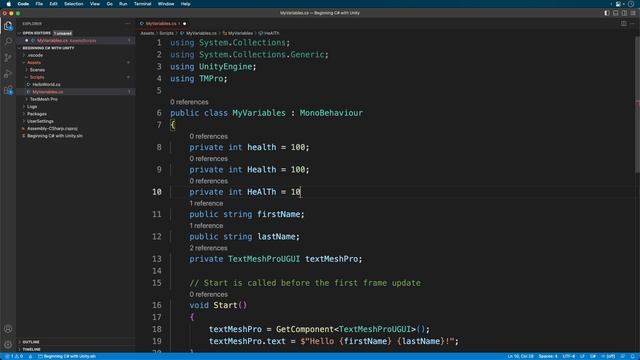Click the MyVariables class breadcrumb
640x360 pixels.
(238, 33)
